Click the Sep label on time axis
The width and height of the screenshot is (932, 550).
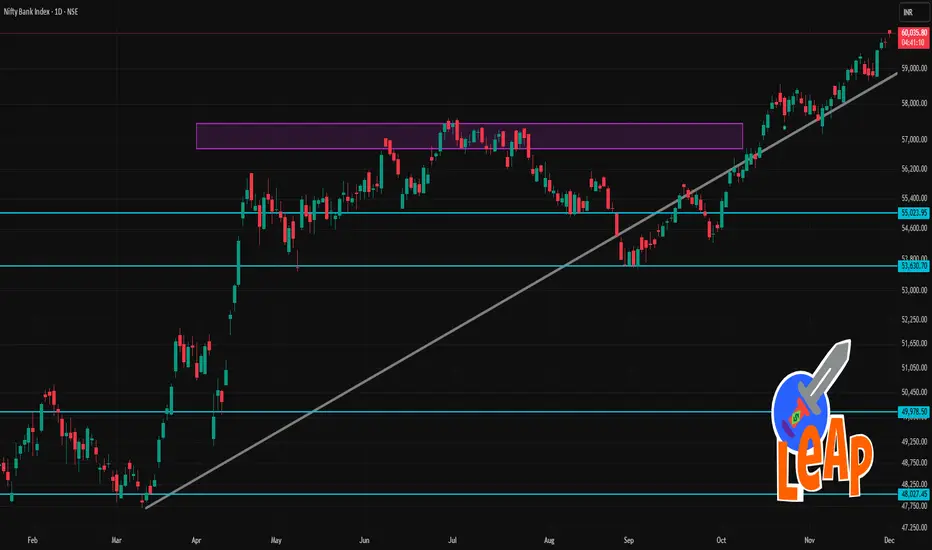(x=628, y=540)
